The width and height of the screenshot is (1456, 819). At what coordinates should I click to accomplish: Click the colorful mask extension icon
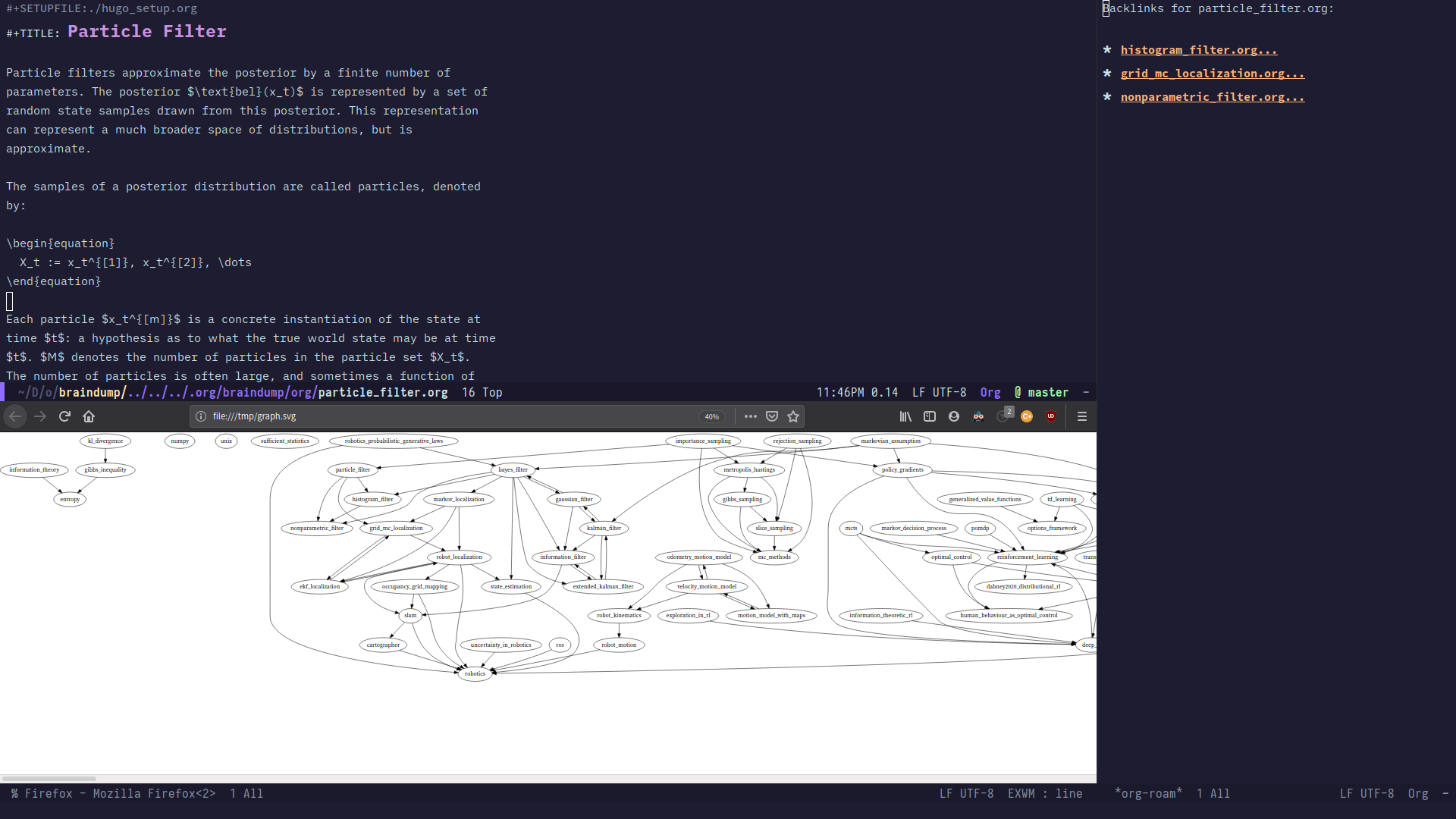click(978, 416)
